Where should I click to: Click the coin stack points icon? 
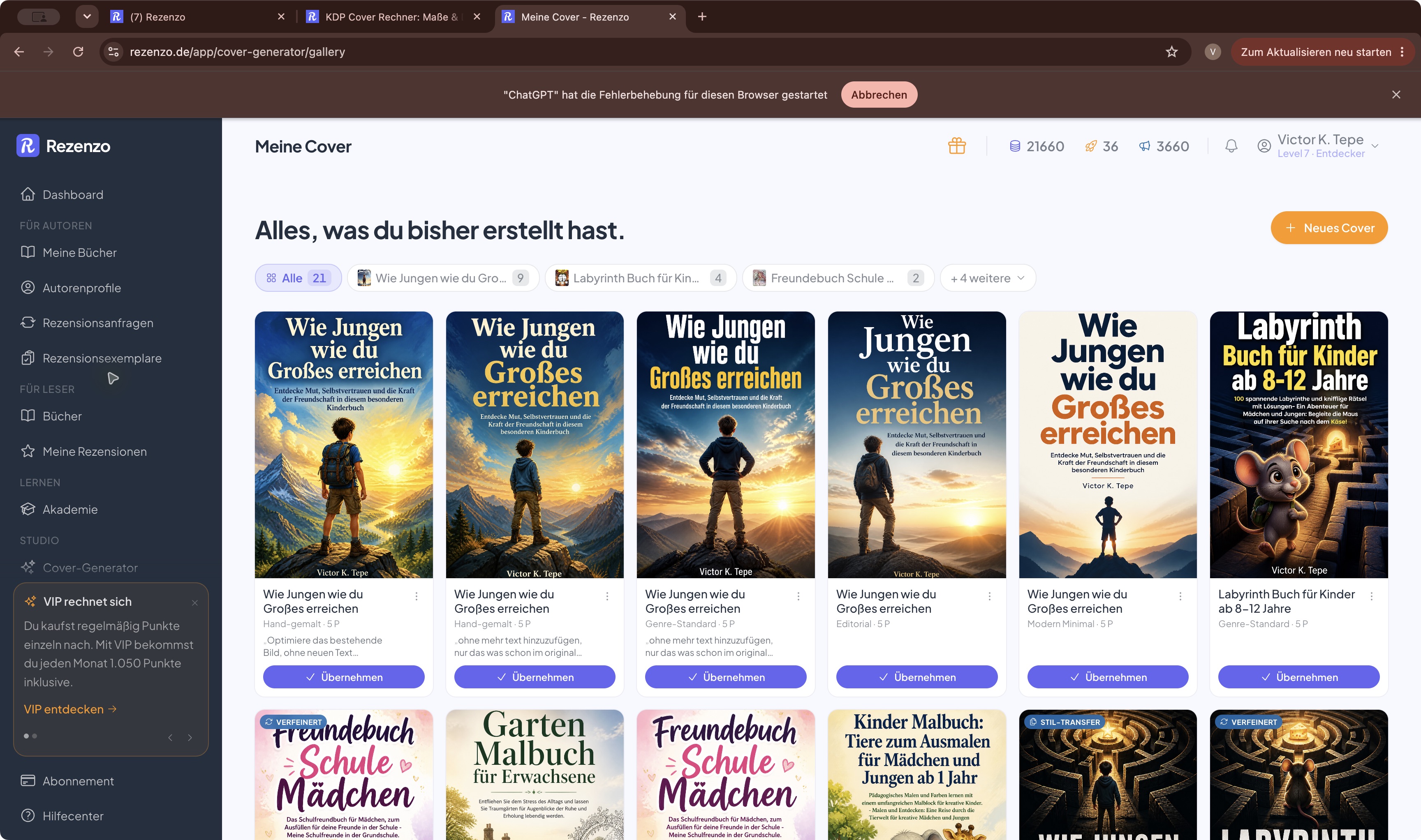click(1015, 146)
